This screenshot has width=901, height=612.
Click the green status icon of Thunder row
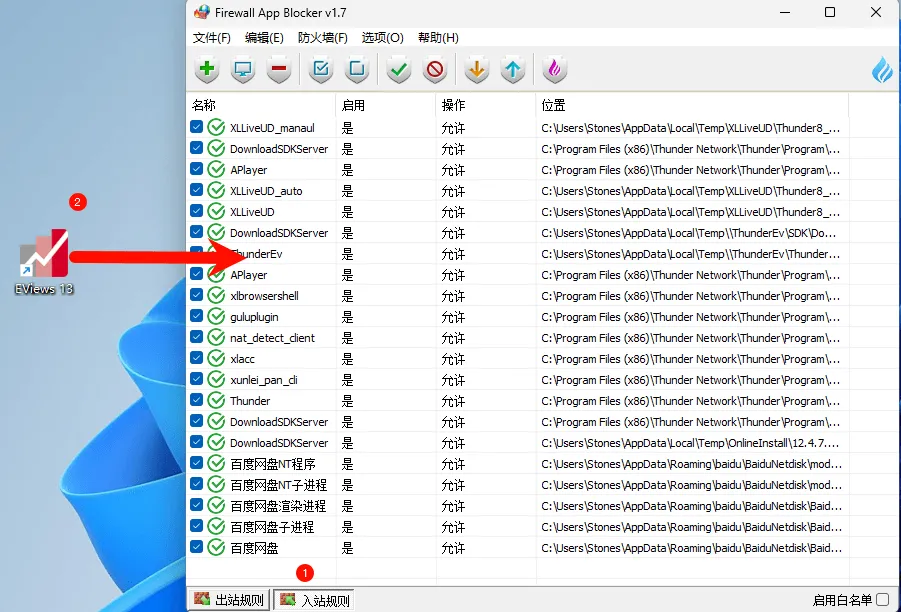pyautogui.click(x=216, y=400)
